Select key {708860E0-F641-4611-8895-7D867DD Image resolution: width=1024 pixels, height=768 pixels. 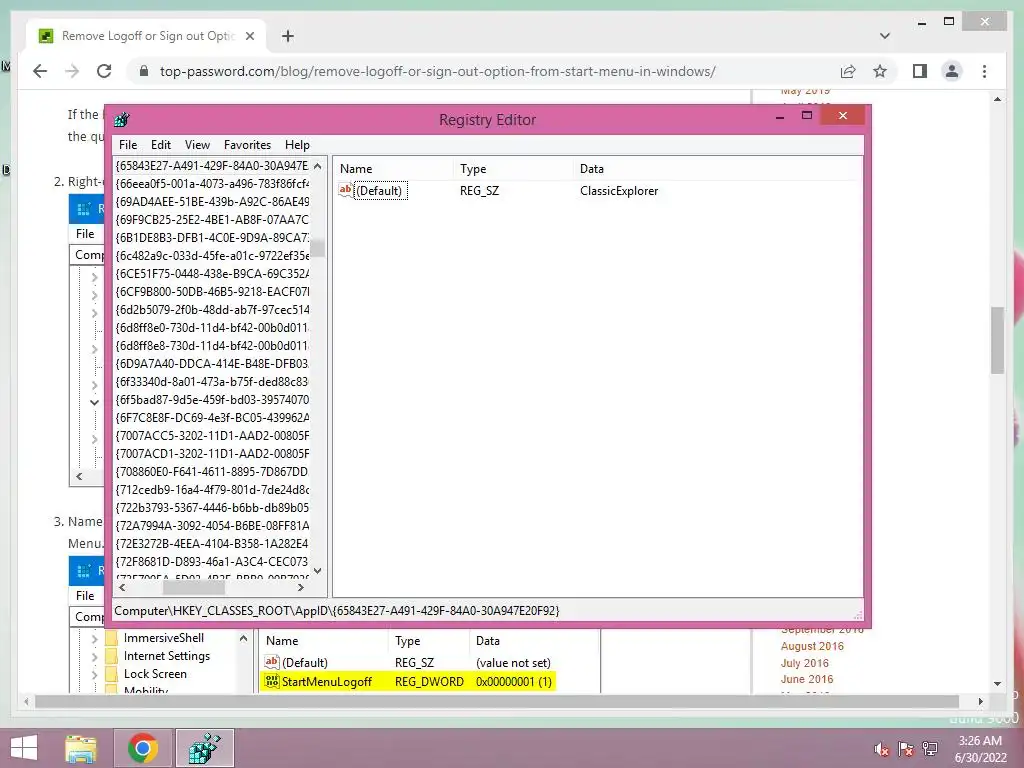(212, 472)
